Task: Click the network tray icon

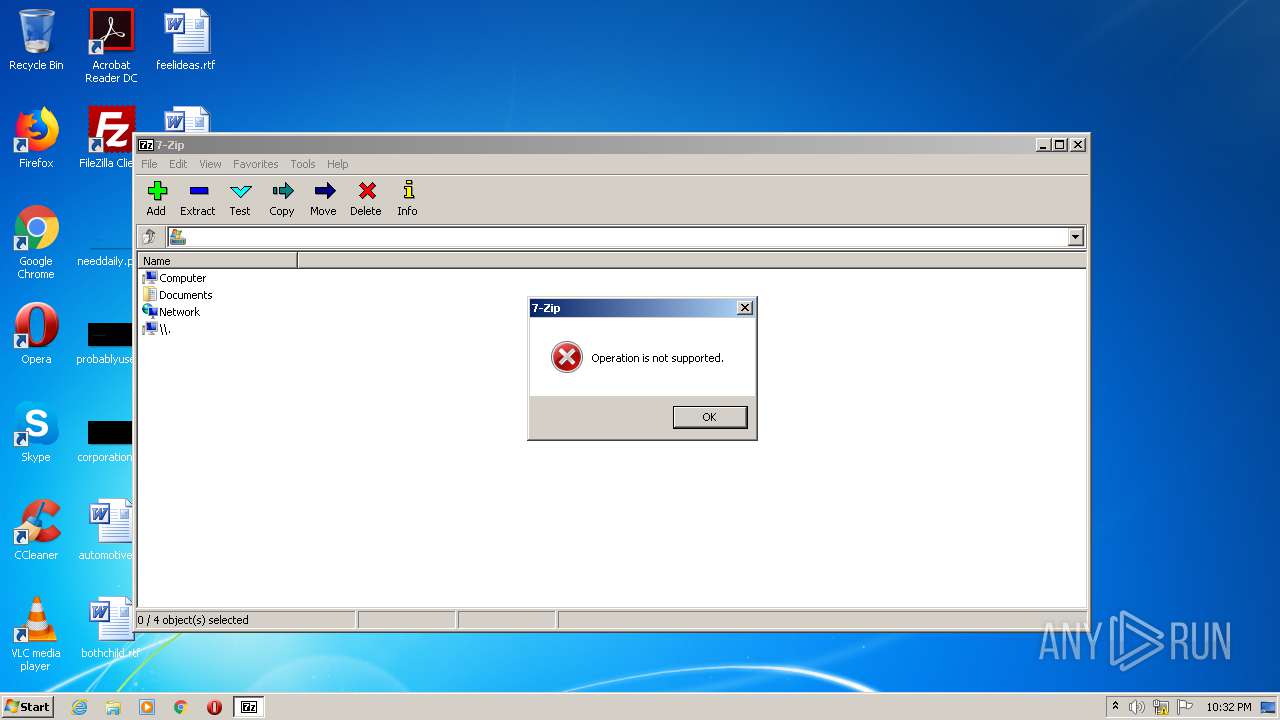Action: (x=1161, y=707)
